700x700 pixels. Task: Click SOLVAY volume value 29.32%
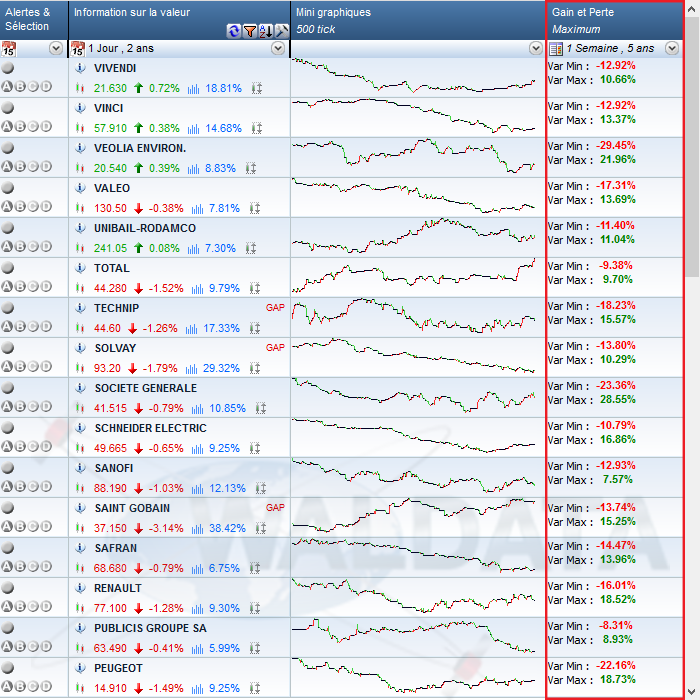(x=221, y=368)
